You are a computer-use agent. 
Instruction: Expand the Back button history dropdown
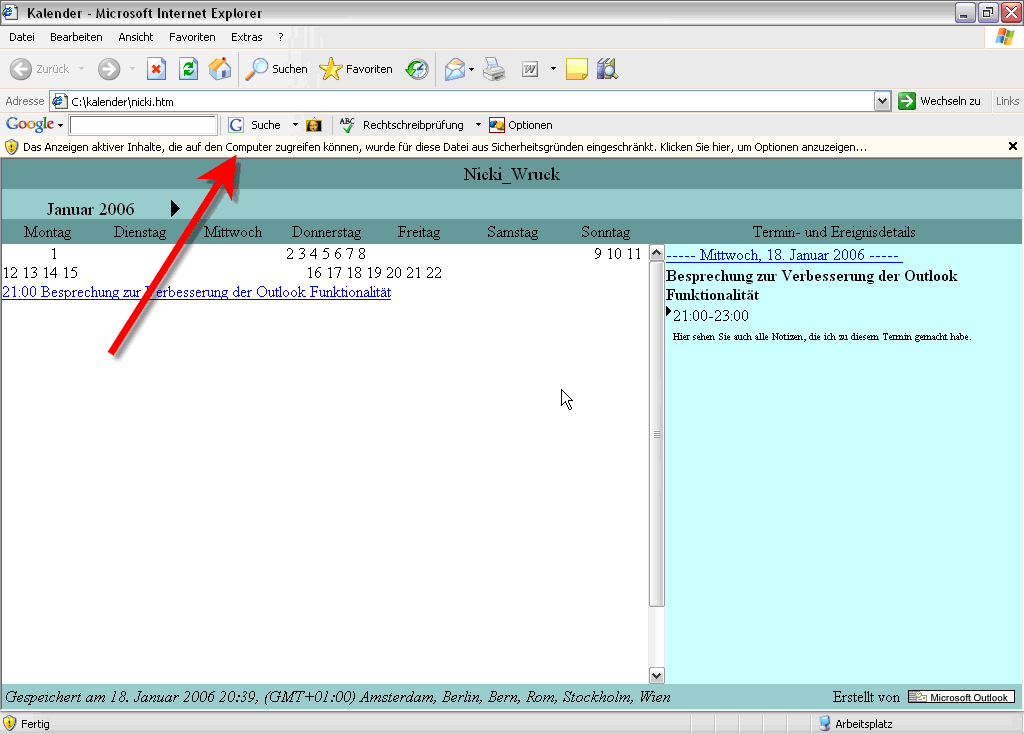(82, 69)
